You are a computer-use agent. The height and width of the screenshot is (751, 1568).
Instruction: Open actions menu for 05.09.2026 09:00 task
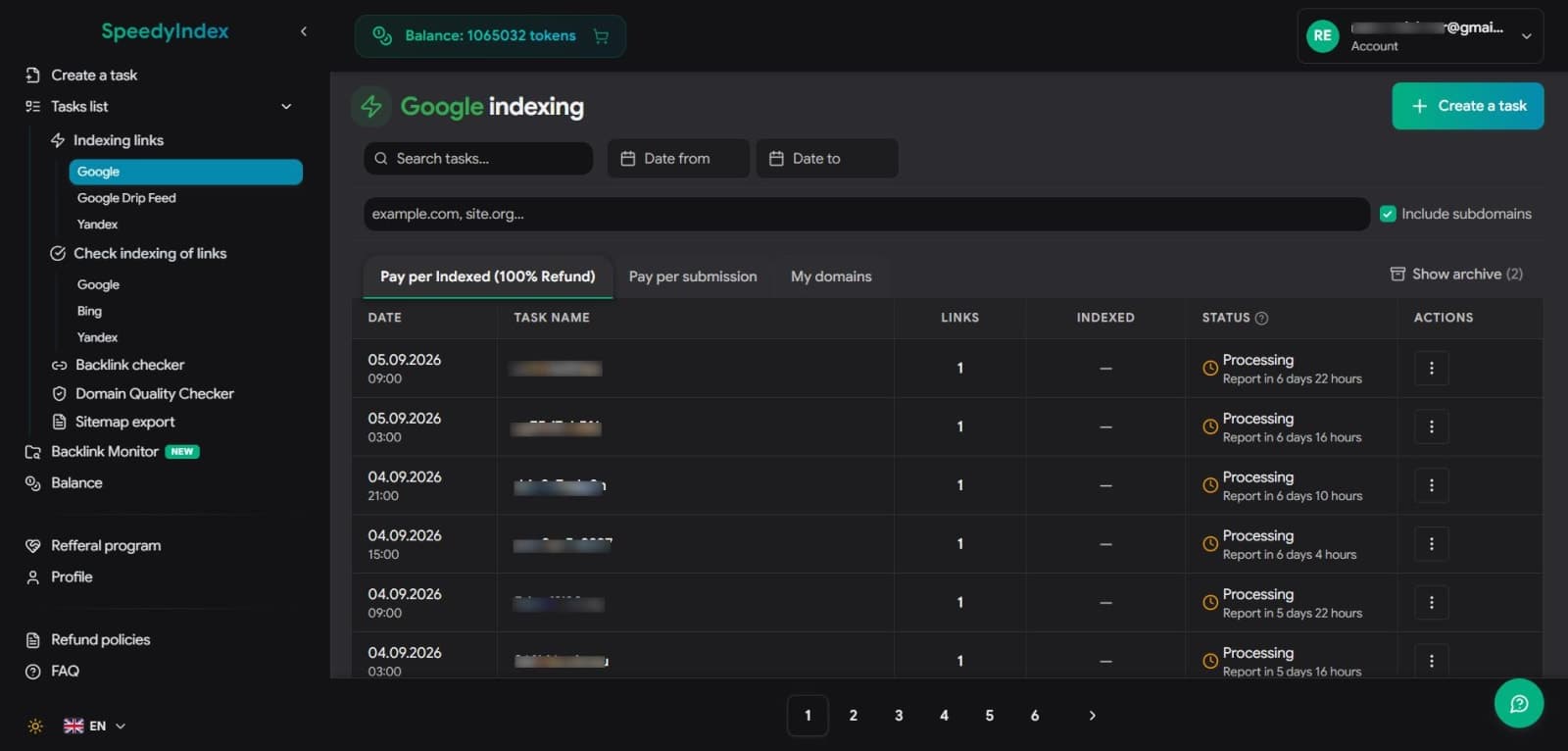1431,369
